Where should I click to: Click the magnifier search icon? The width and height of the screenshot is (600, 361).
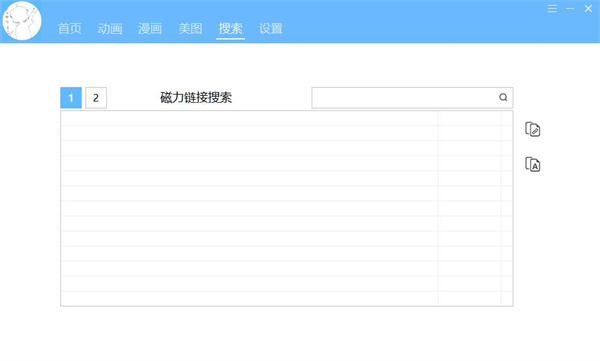pos(503,97)
